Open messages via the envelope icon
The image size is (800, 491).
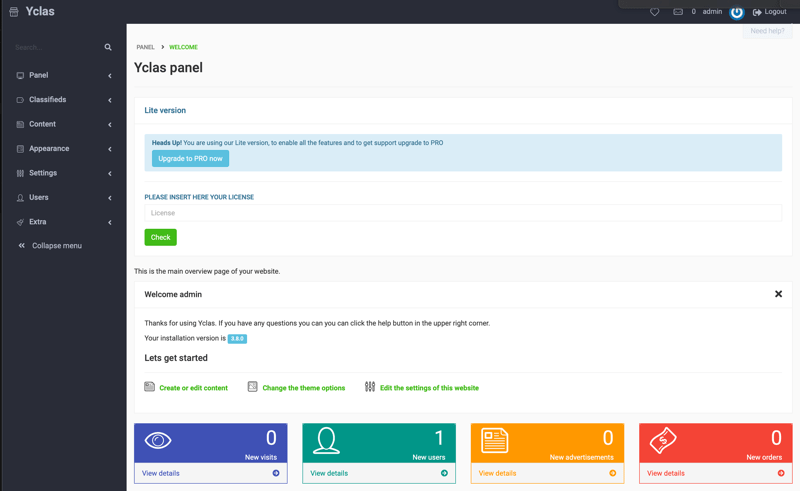click(678, 12)
